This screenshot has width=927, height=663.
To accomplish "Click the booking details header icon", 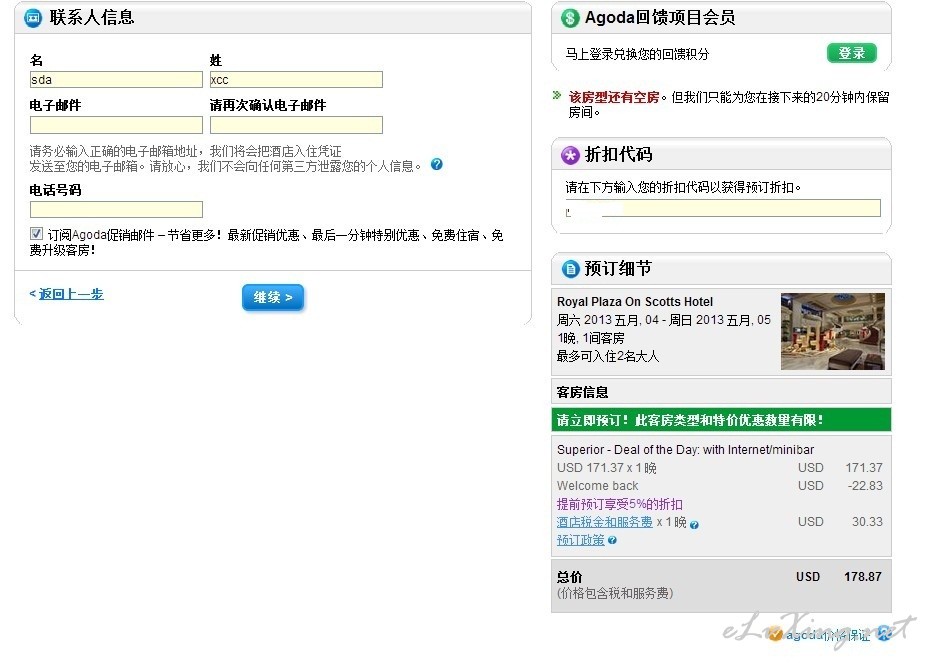I will point(570,269).
